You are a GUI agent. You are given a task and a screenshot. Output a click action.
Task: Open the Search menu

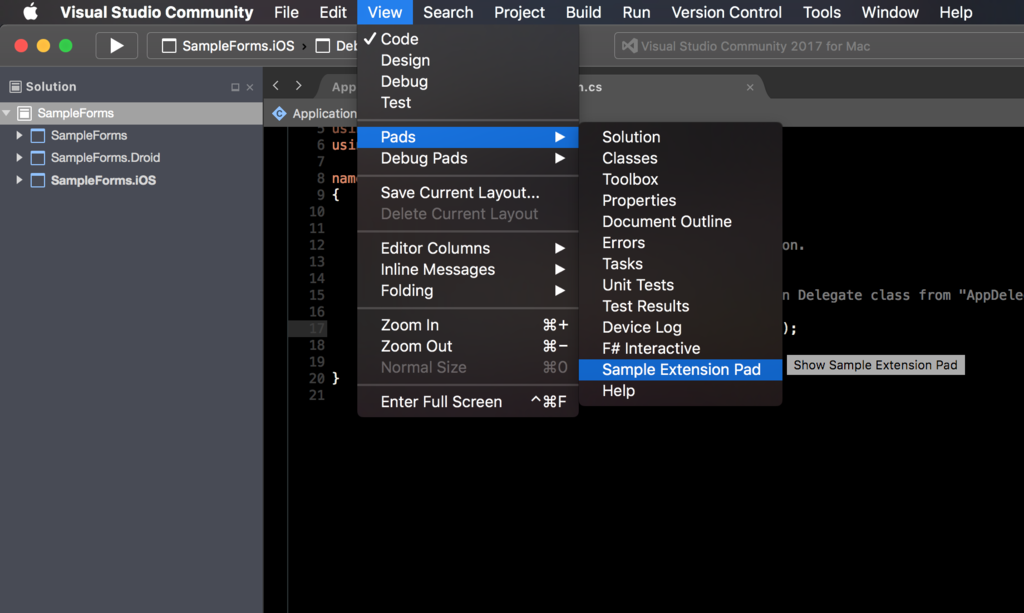448,12
